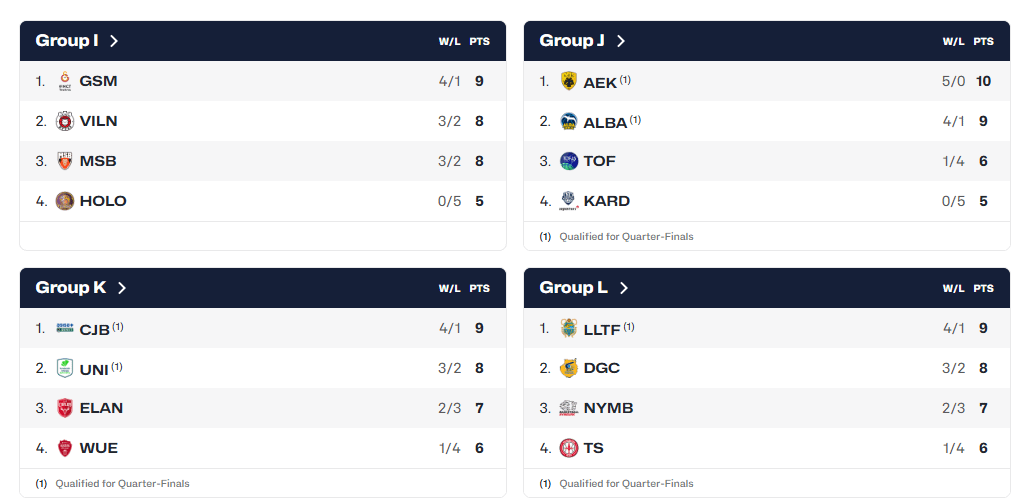The width and height of the screenshot is (1025, 499).
Task: Click the ALBA team logo
Action: pyautogui.click(x=569, y=121)
